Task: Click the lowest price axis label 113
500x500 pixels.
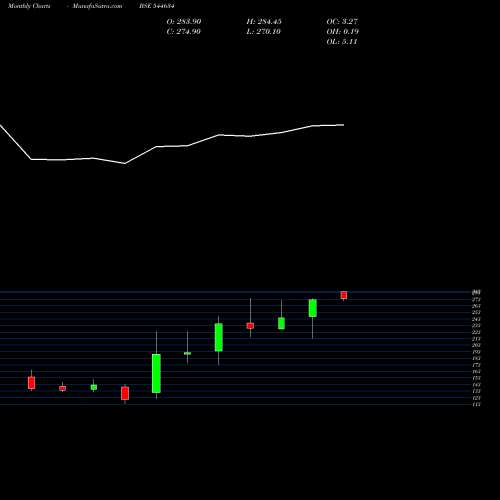Action: tap(476, 404)
